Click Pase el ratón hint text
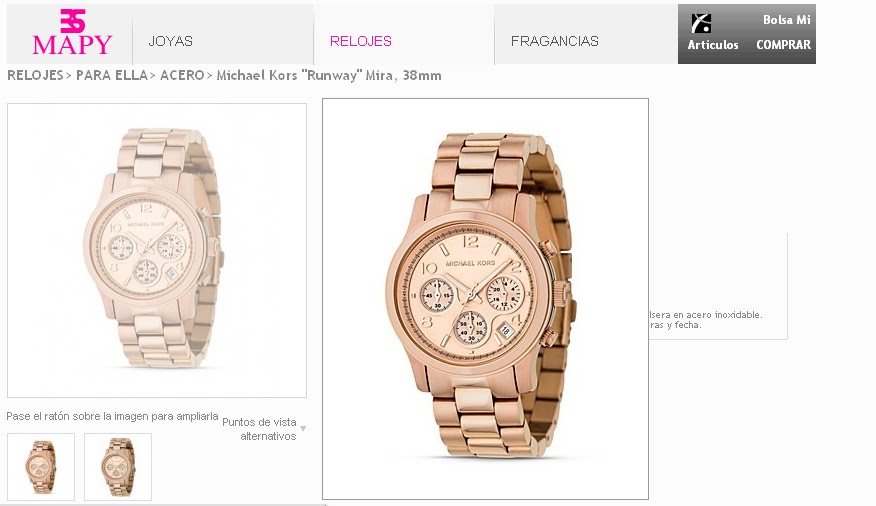 (112, 416)
